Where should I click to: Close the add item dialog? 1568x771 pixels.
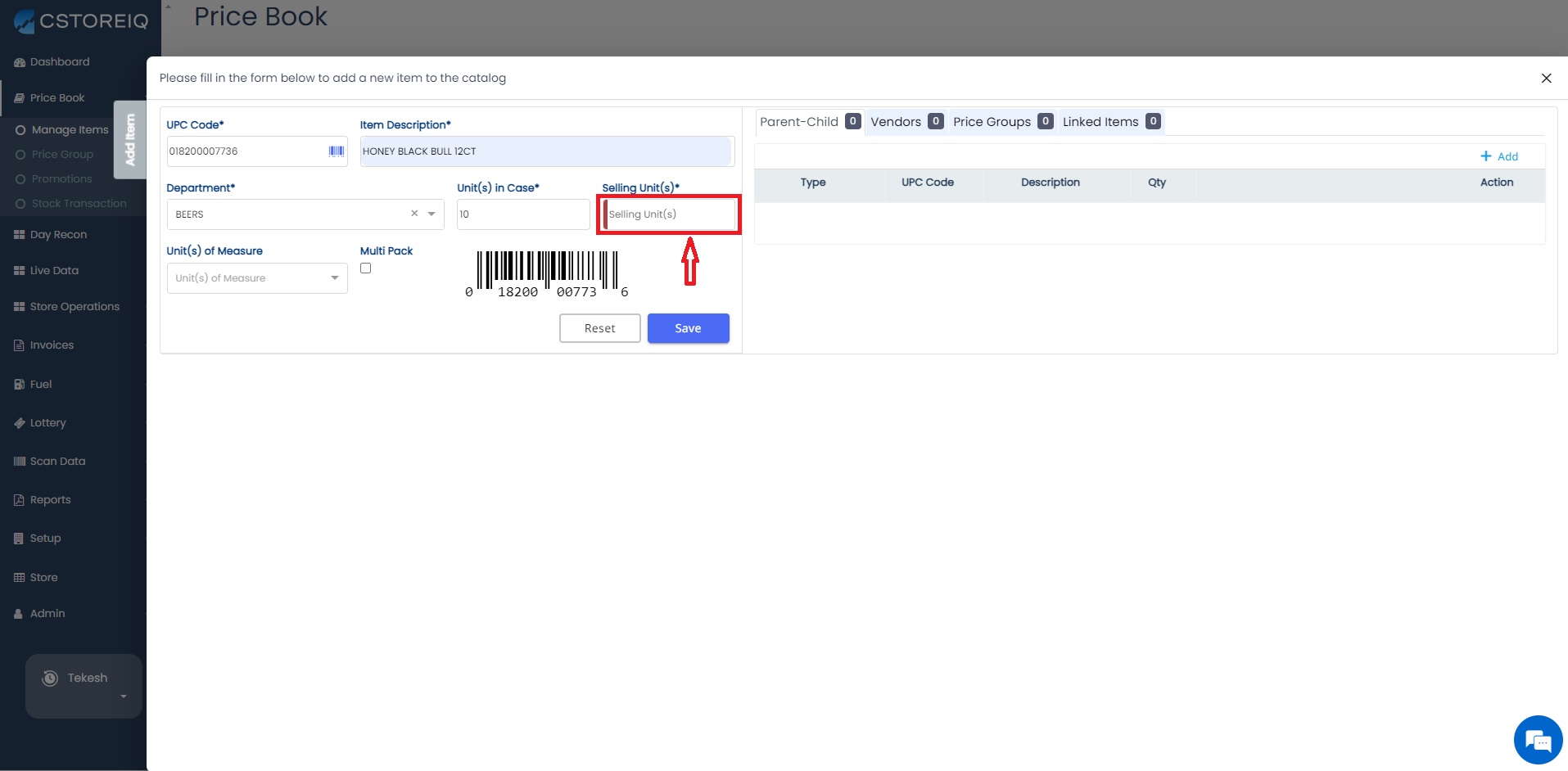1546,79
